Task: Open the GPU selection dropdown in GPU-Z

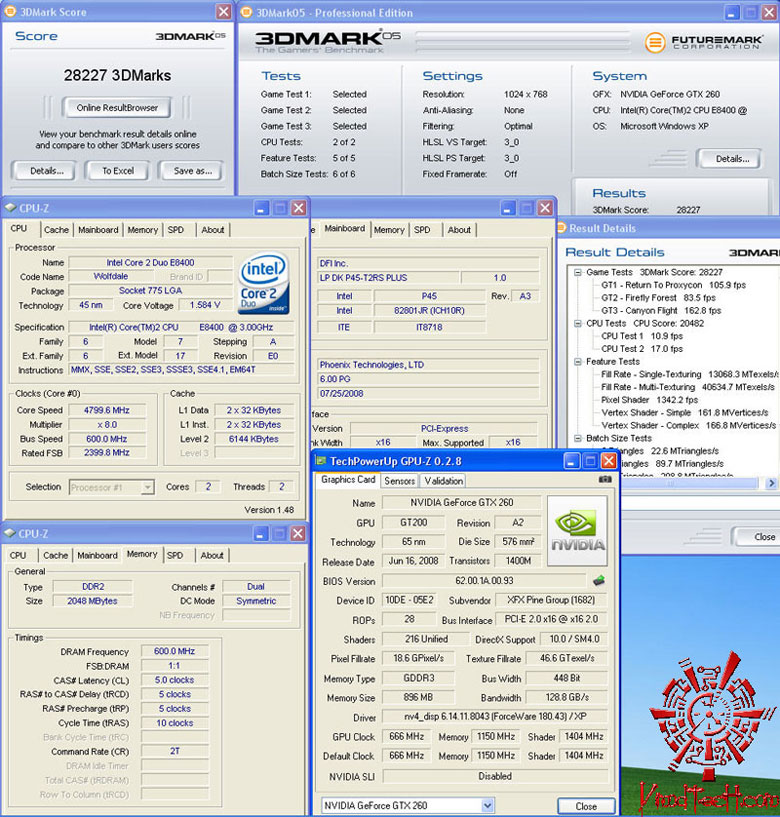Action: [487, 806]
